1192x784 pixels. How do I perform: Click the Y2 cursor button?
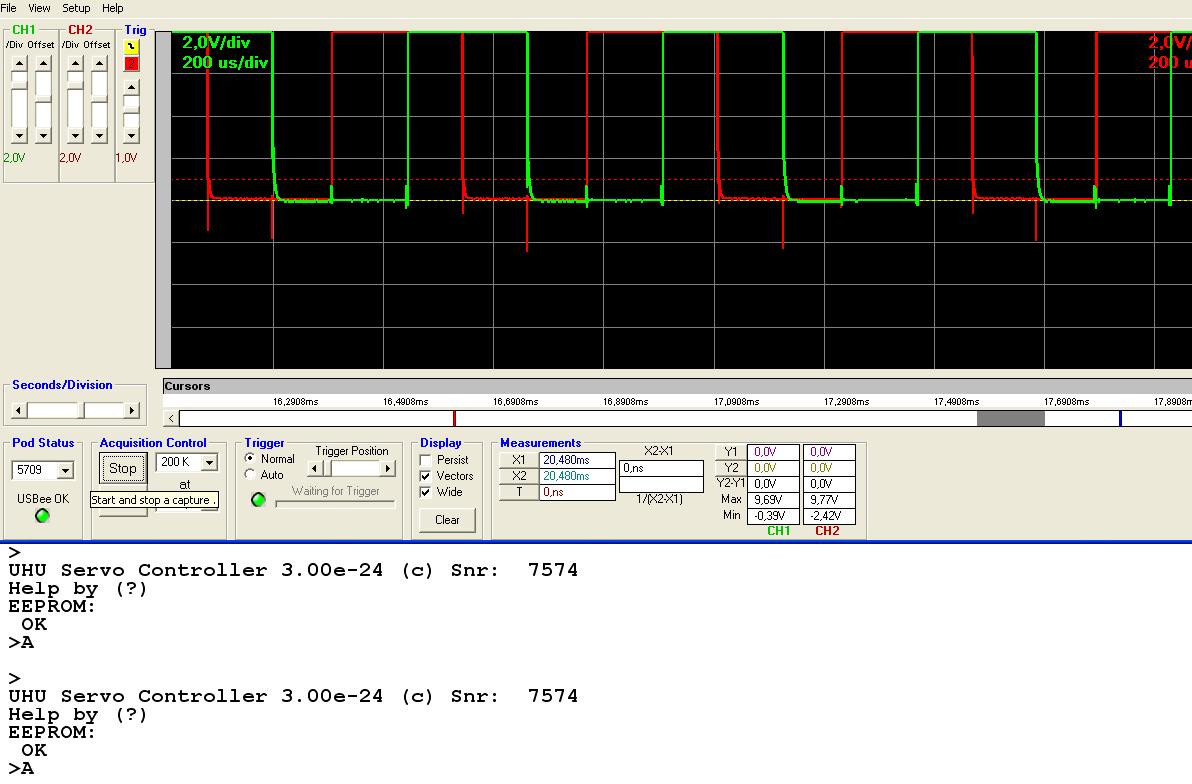(731, 468)
